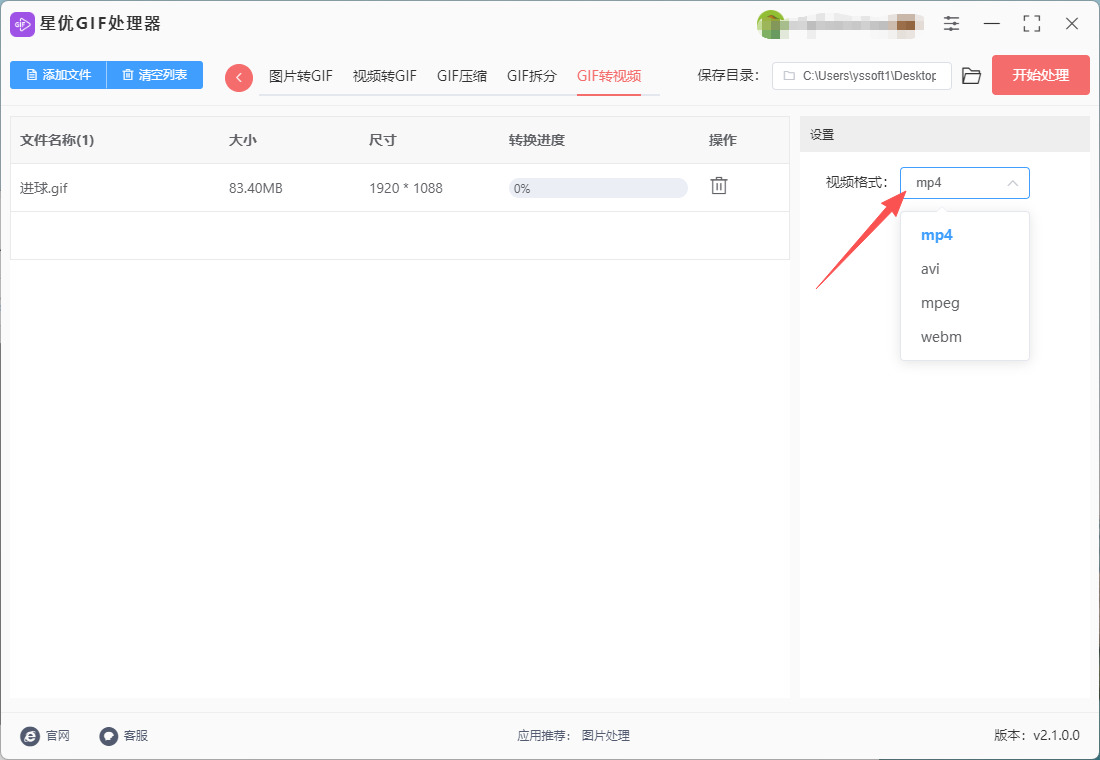Toggle fullscreen window icon
Viewport: 1100px width, 760px height.
1031,24
